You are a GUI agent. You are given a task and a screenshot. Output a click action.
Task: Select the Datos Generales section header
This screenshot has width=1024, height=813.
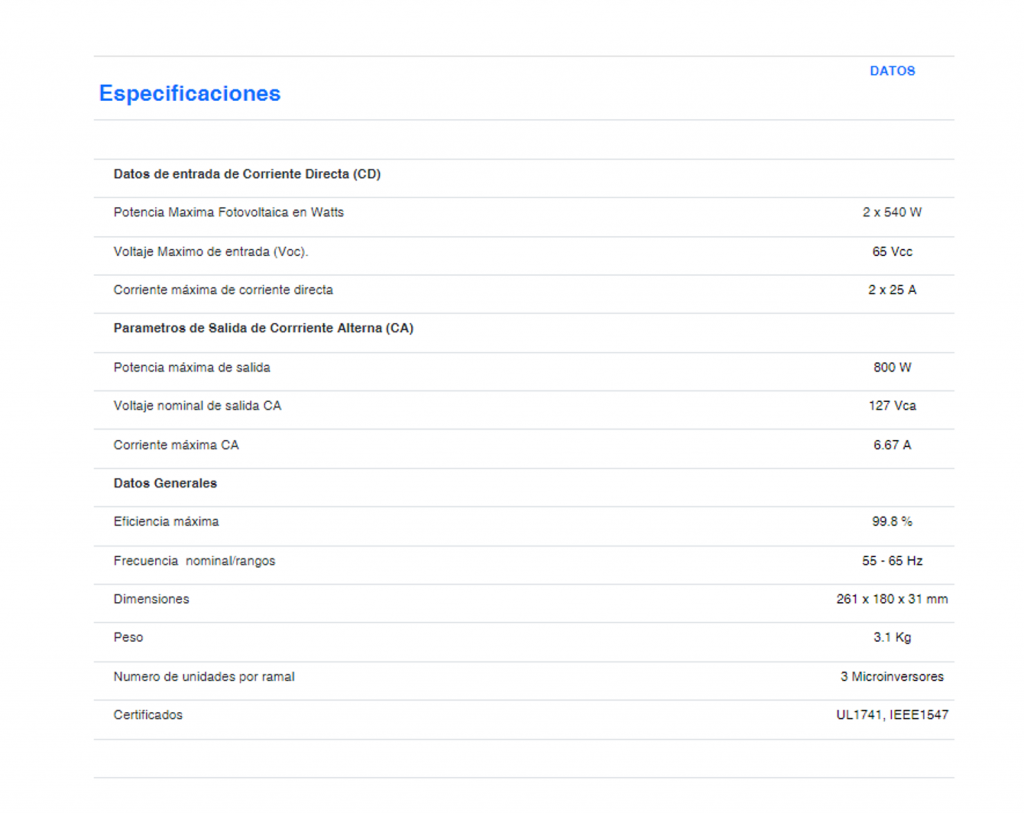tap(165, 484)
